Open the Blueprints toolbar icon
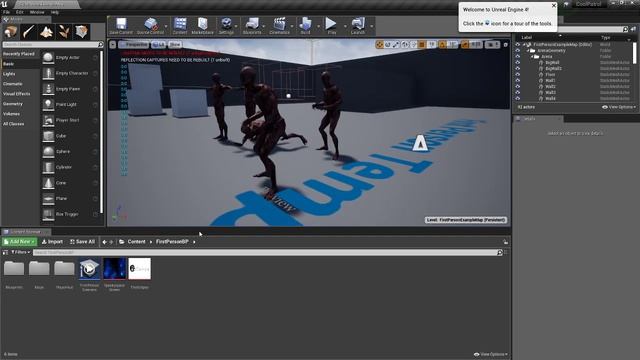 [252, 26]
